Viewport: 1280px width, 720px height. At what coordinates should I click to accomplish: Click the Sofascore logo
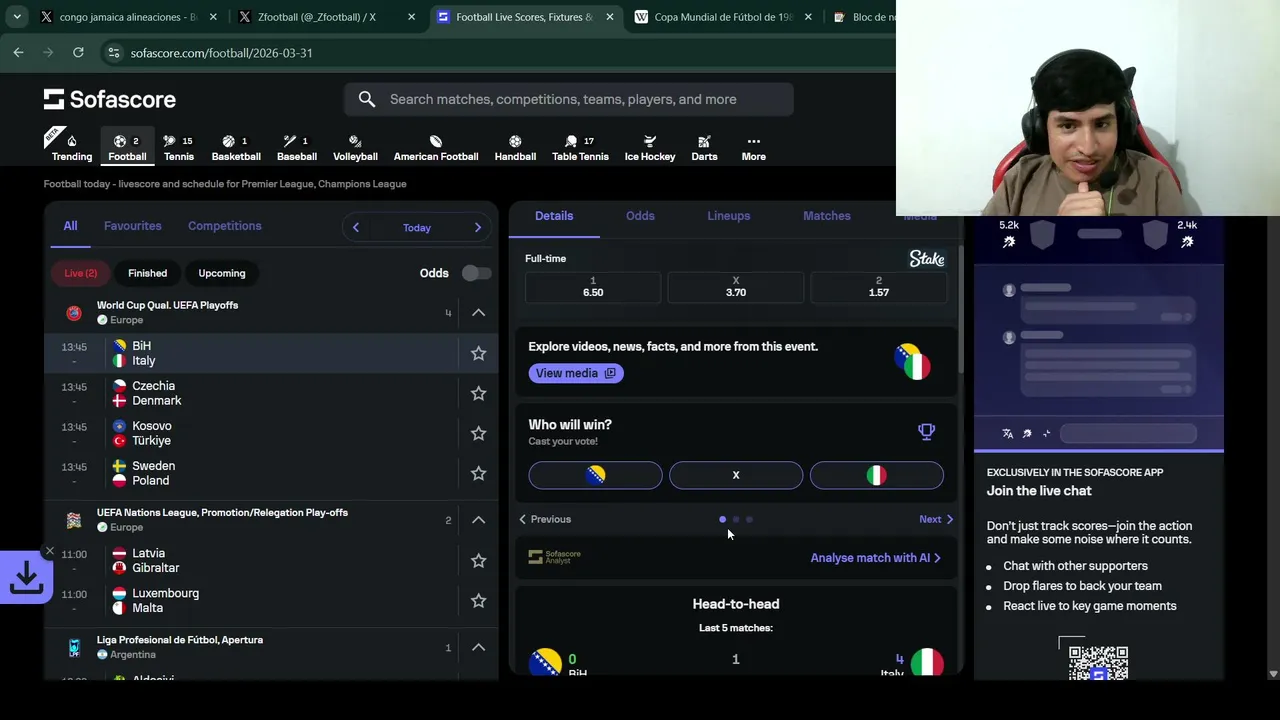coord(110,99)
